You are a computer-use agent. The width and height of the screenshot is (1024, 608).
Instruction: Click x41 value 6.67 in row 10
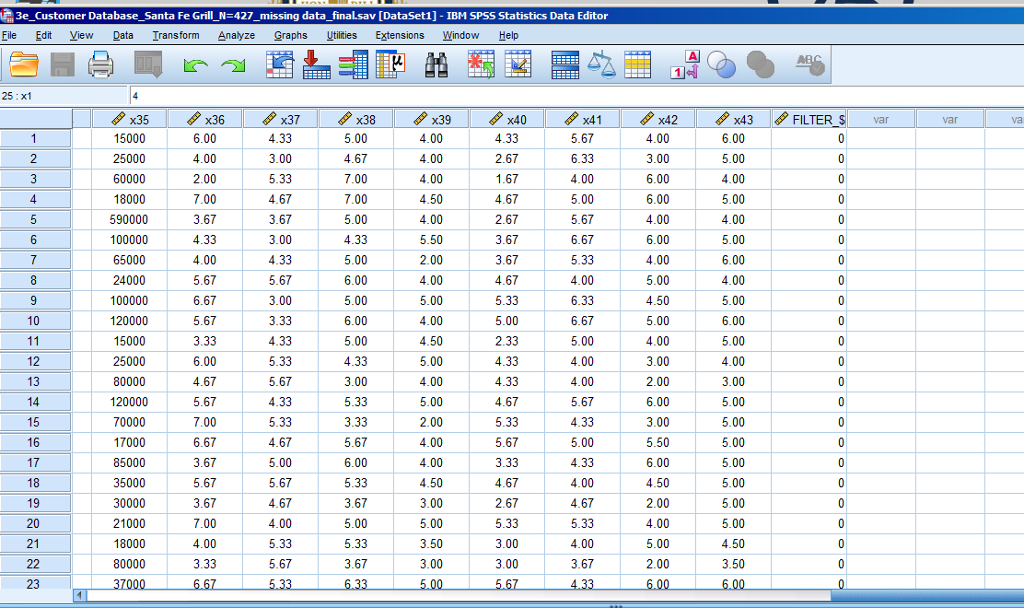click(x=583, y=321)
